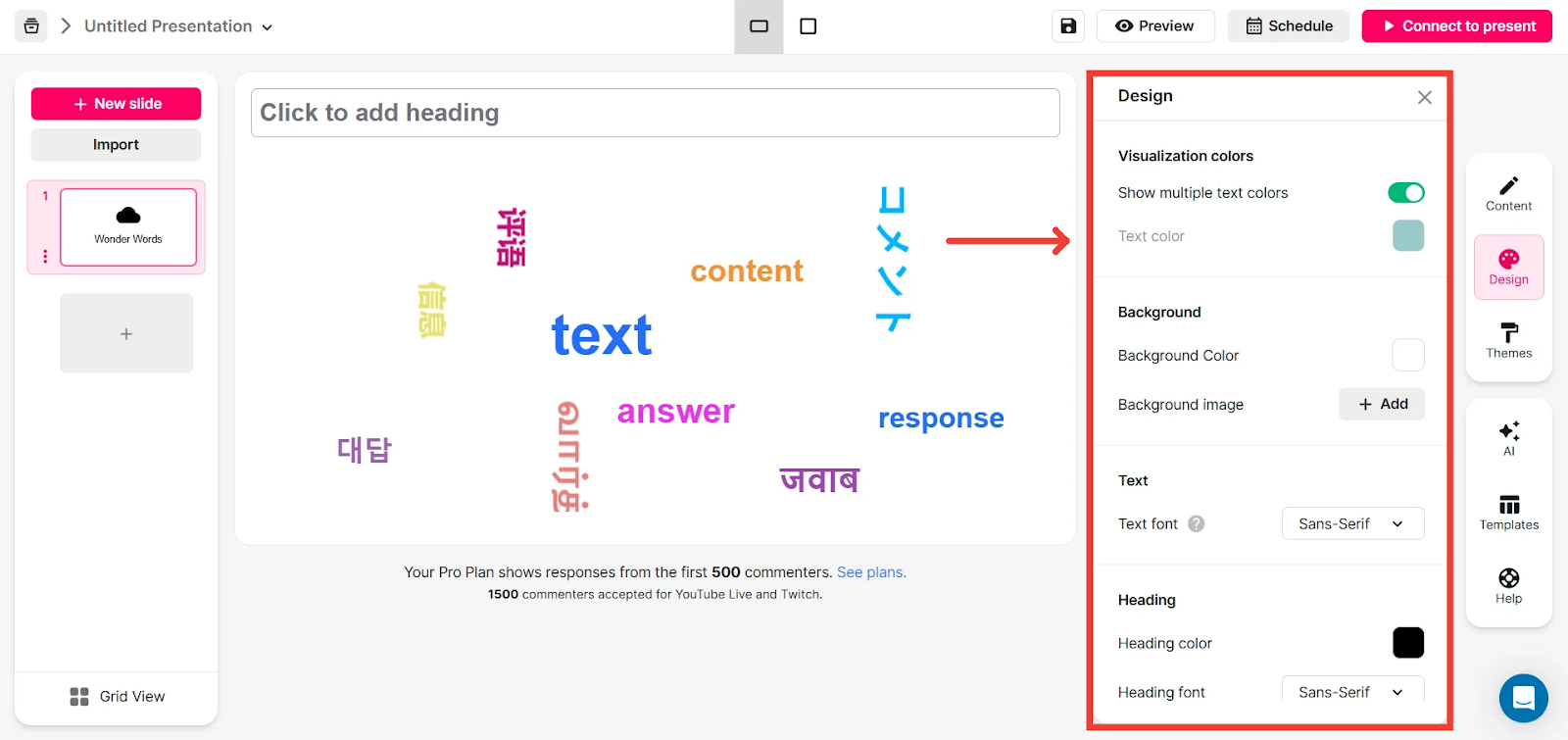The width and height of the screenshot is (1568, 740).
Task: Show Text font help tooltip icon
Action: click(x=1196, y=524)
